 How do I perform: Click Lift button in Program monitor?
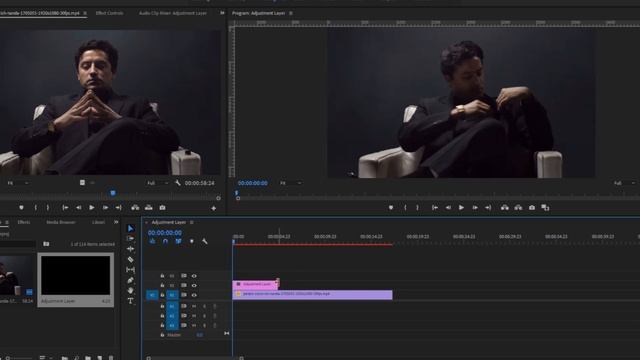click(505, 208)
